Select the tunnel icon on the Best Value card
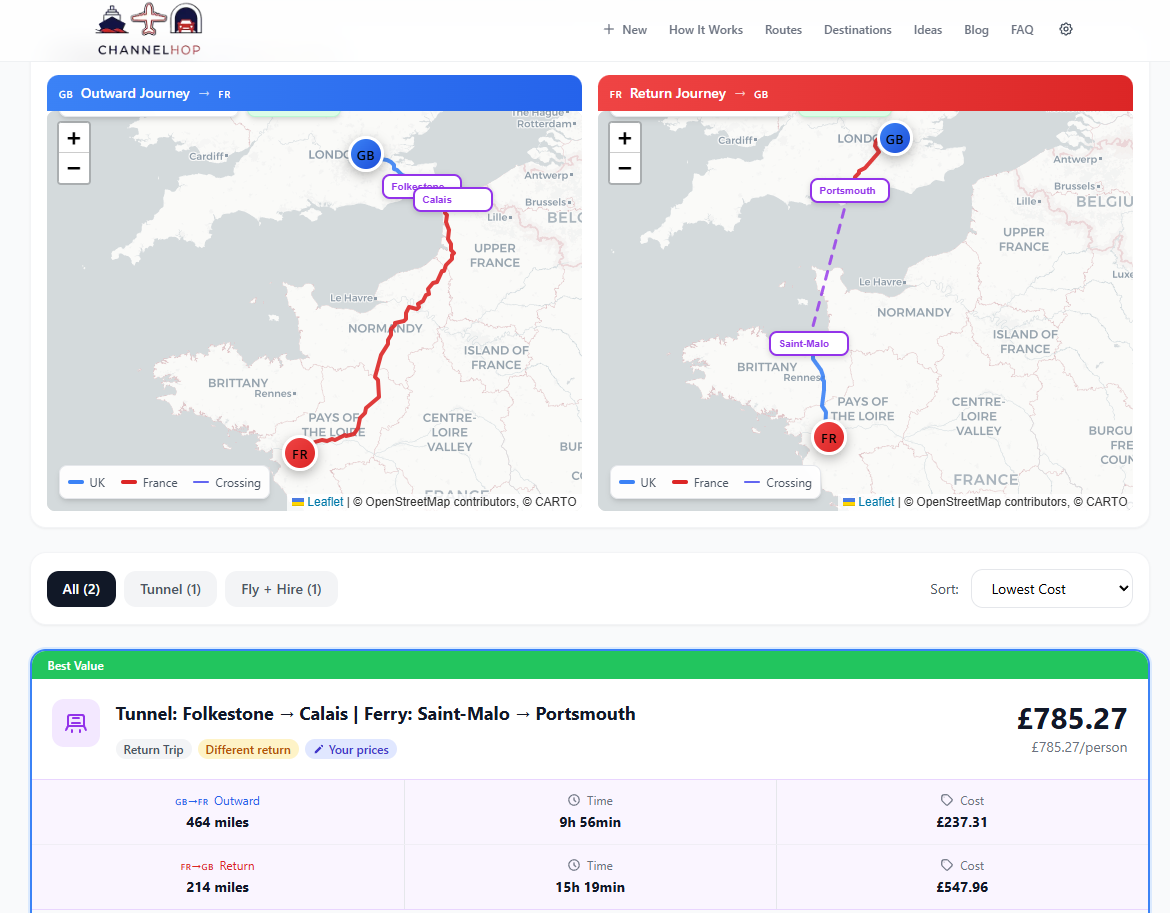1170x913 pixels. click(x=76, y=723)
